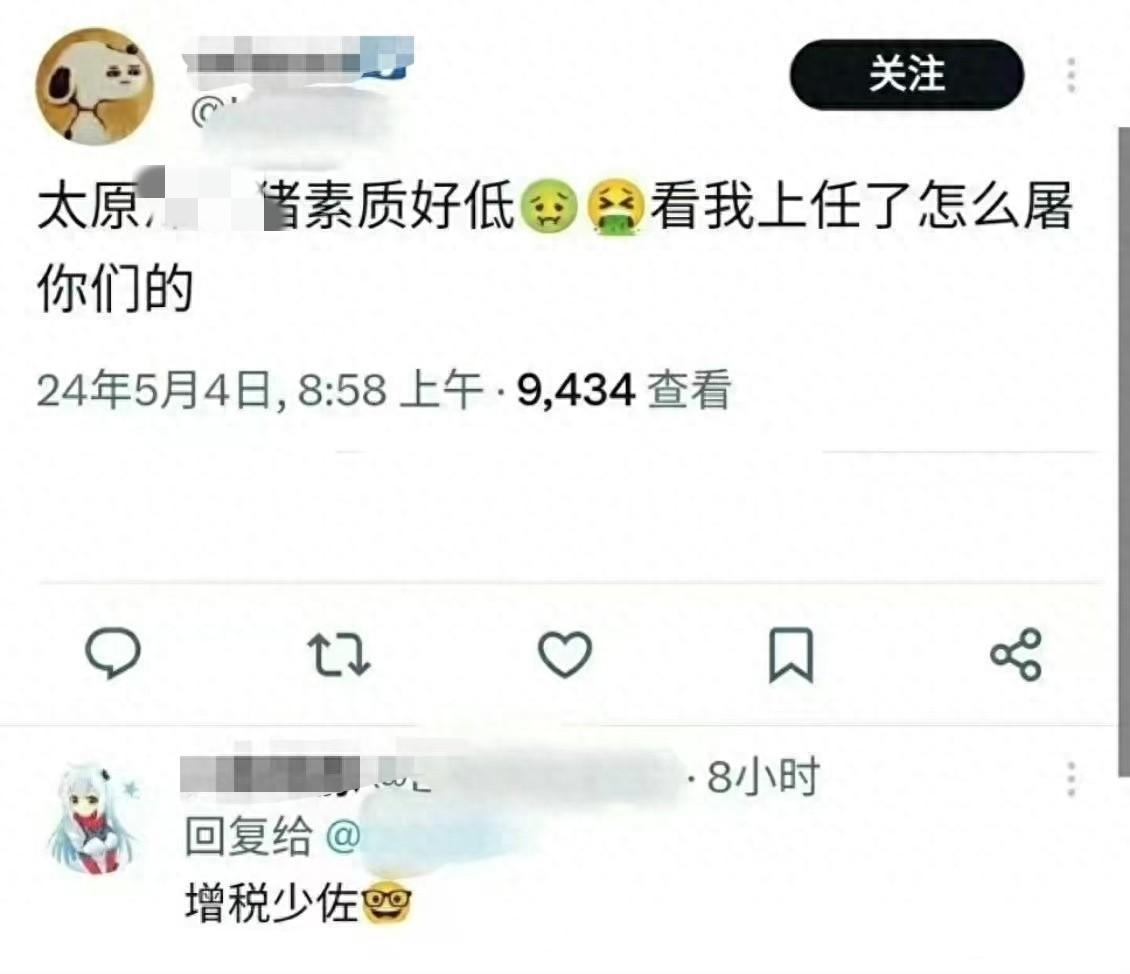Click the reply text 增税少佐
The height and width of the screenshot is (974, 1130).
pyautogui.click(x=271, y=903)
